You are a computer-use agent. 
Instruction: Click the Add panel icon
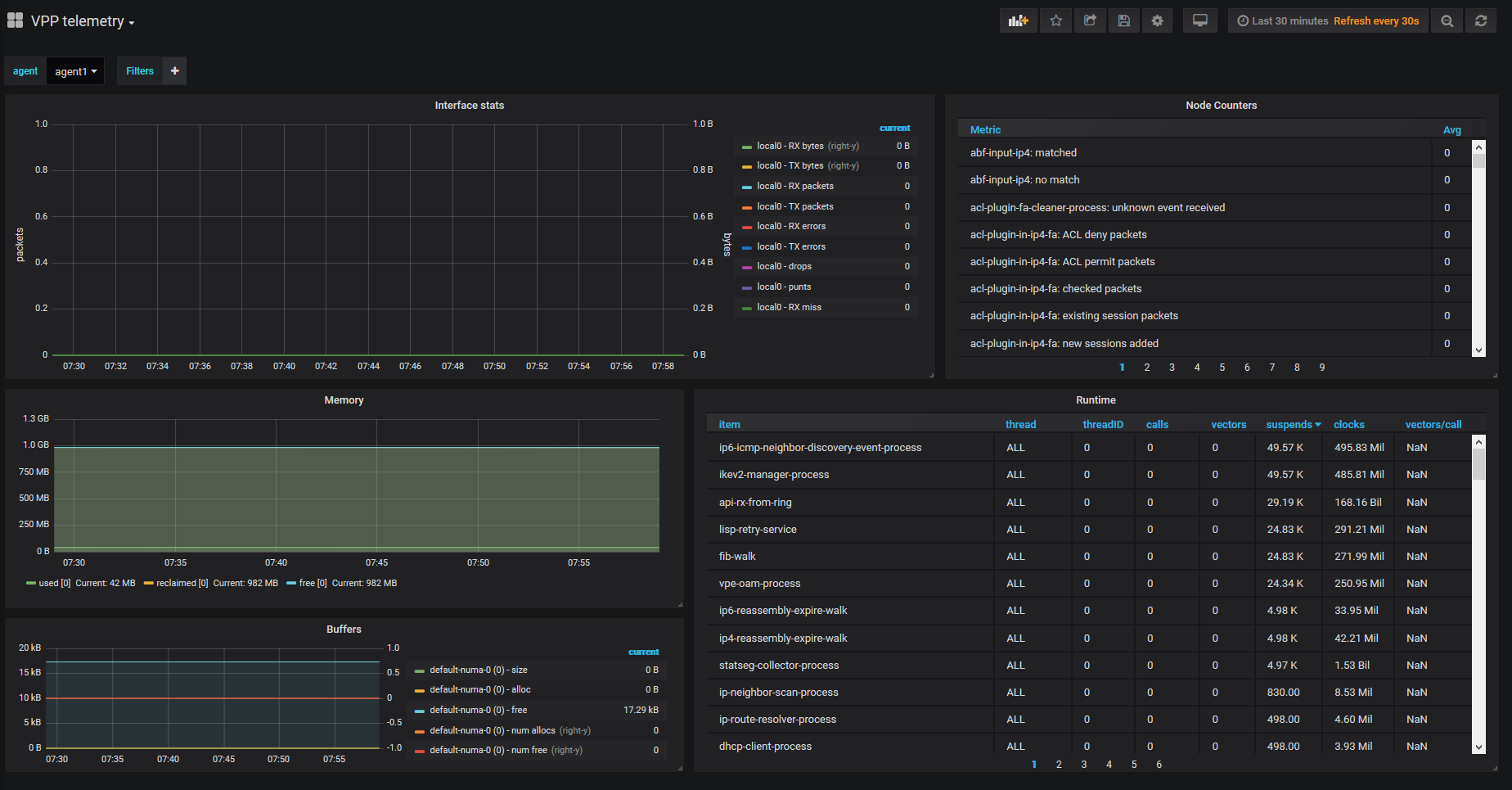coord(1018,21)
